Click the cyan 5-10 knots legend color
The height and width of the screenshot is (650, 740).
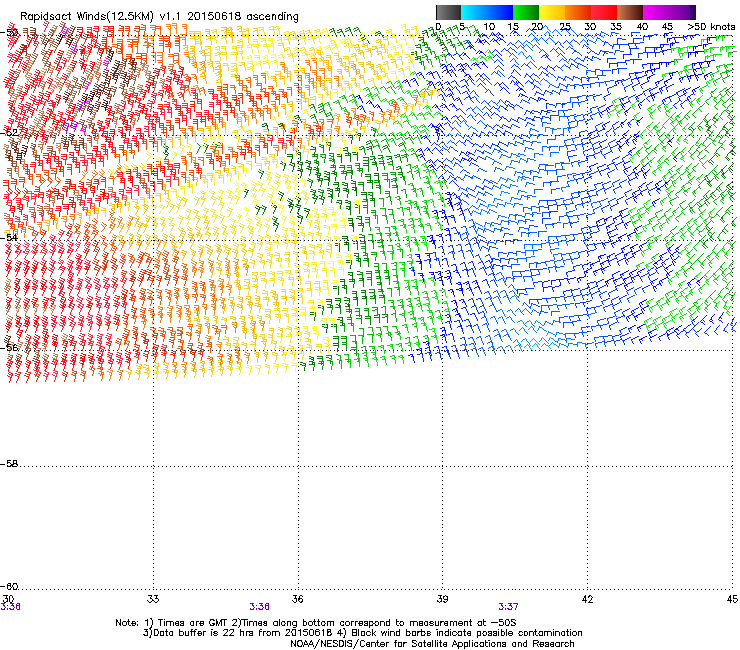coord(474,12)
